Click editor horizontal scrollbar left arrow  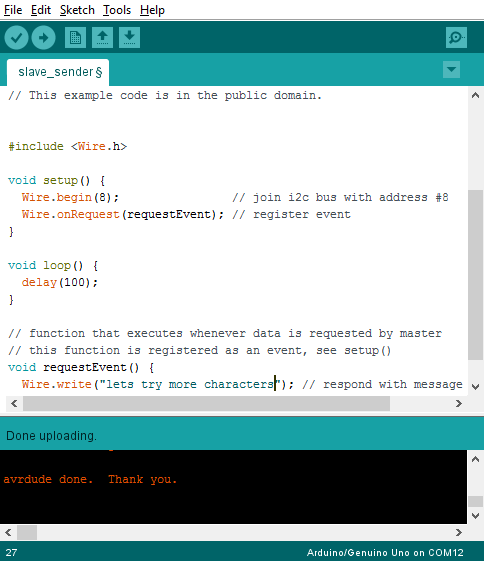click(14, 404)
